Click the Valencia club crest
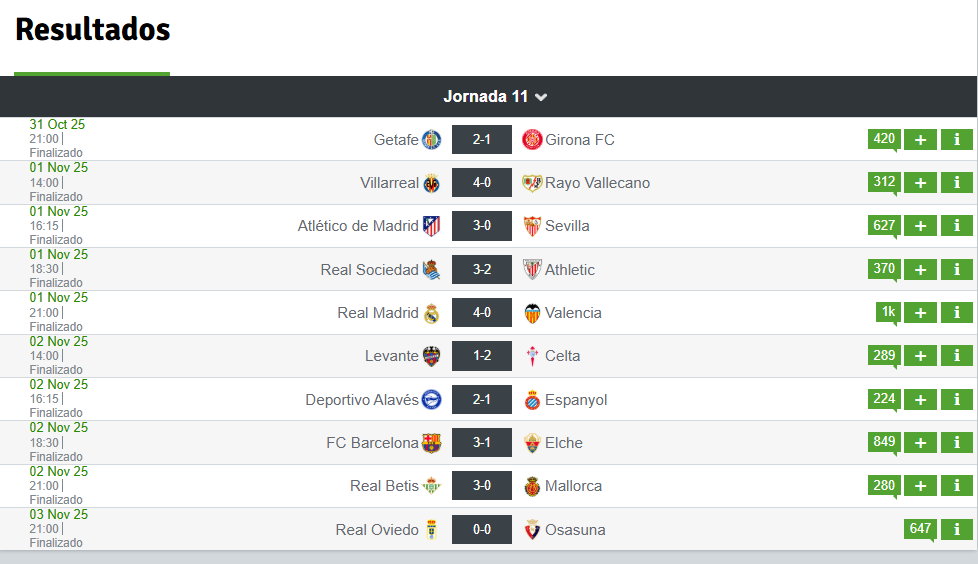The image size is (978, 564). click(x=532, y=313)
